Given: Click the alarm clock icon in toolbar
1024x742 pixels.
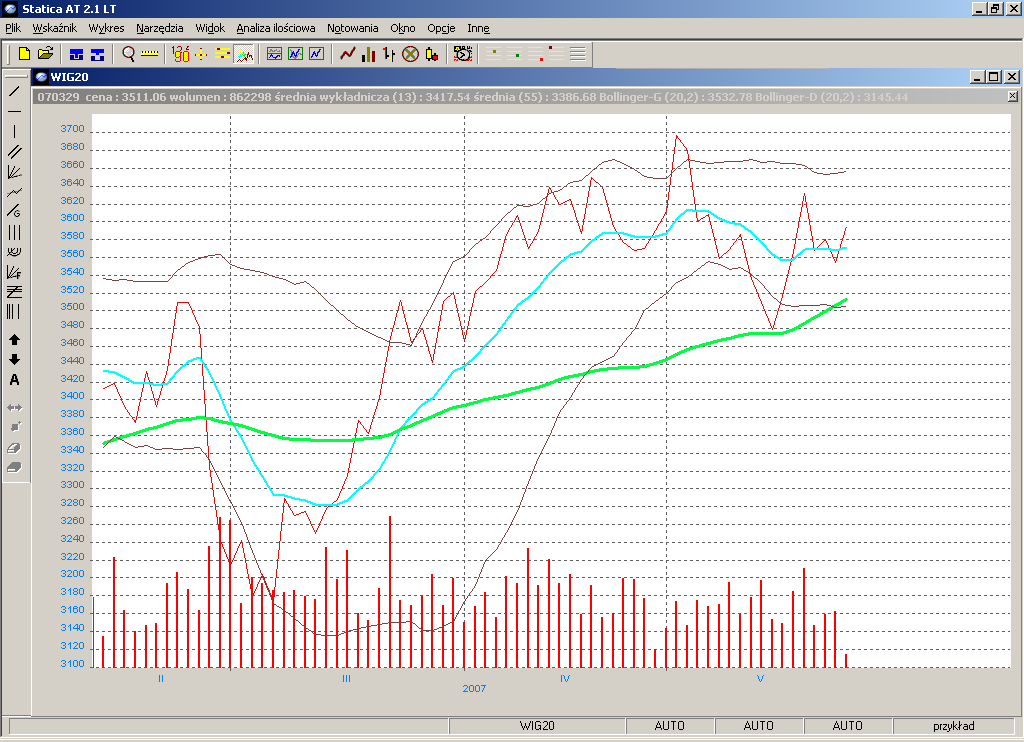Looking at the screenshot, I should pos(462,54).
